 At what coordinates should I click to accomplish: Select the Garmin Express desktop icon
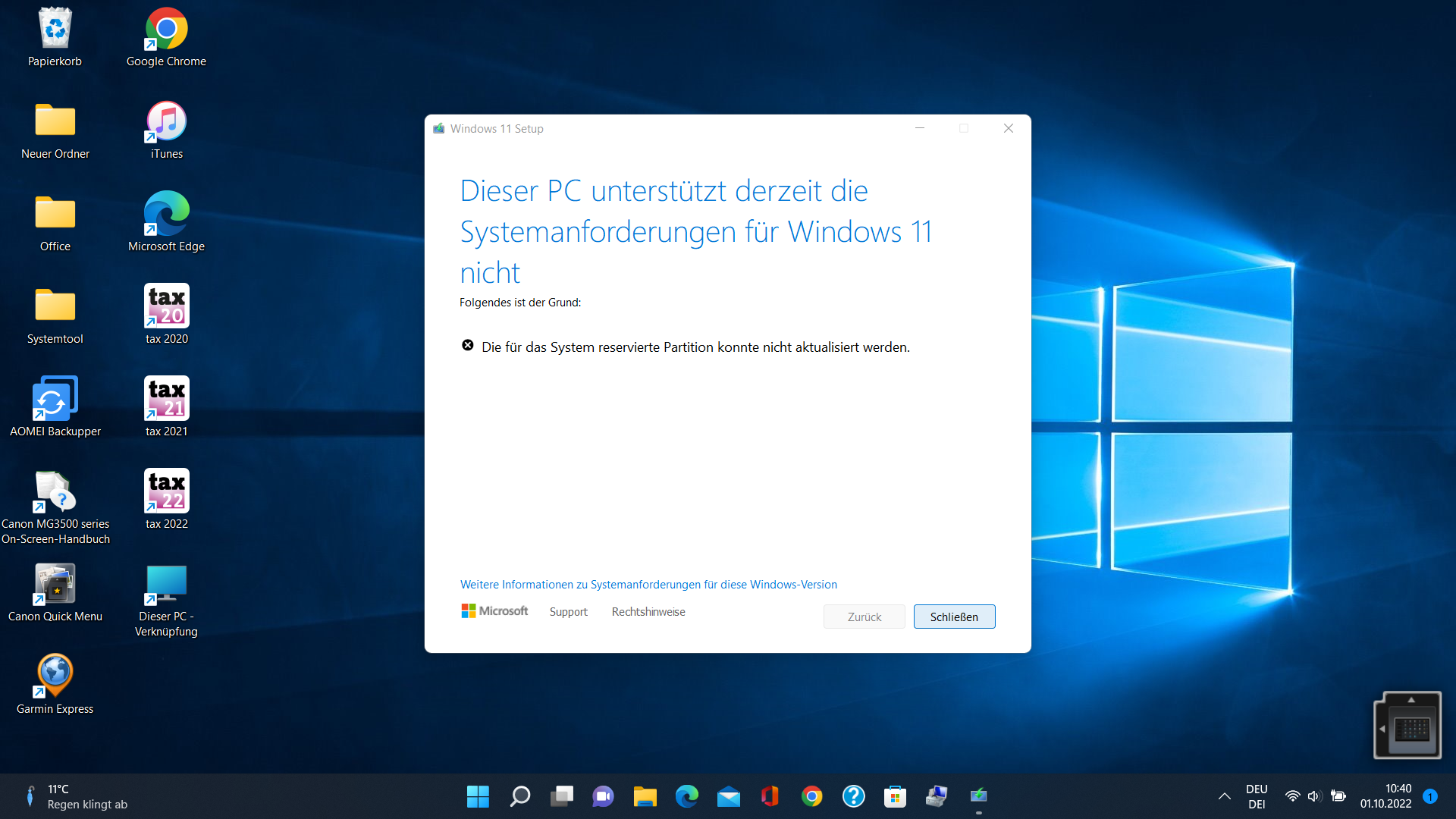coord(55,677)
